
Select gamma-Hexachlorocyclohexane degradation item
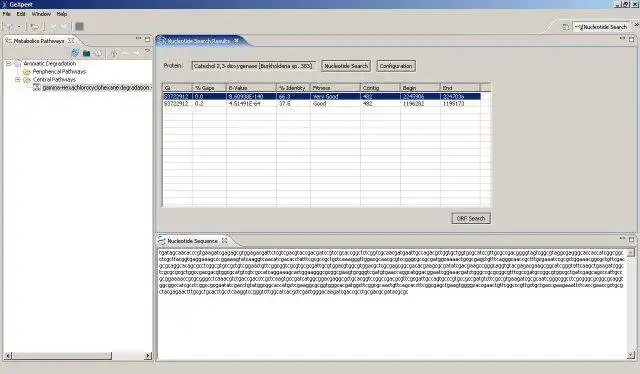(96, 87)
